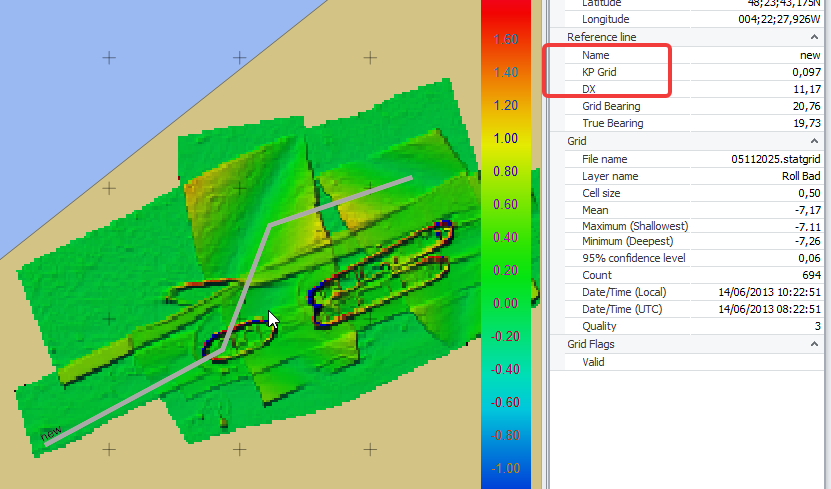The image size is (831, 489).
Task: Select the True Bearing row
Action: click(694, 123)
